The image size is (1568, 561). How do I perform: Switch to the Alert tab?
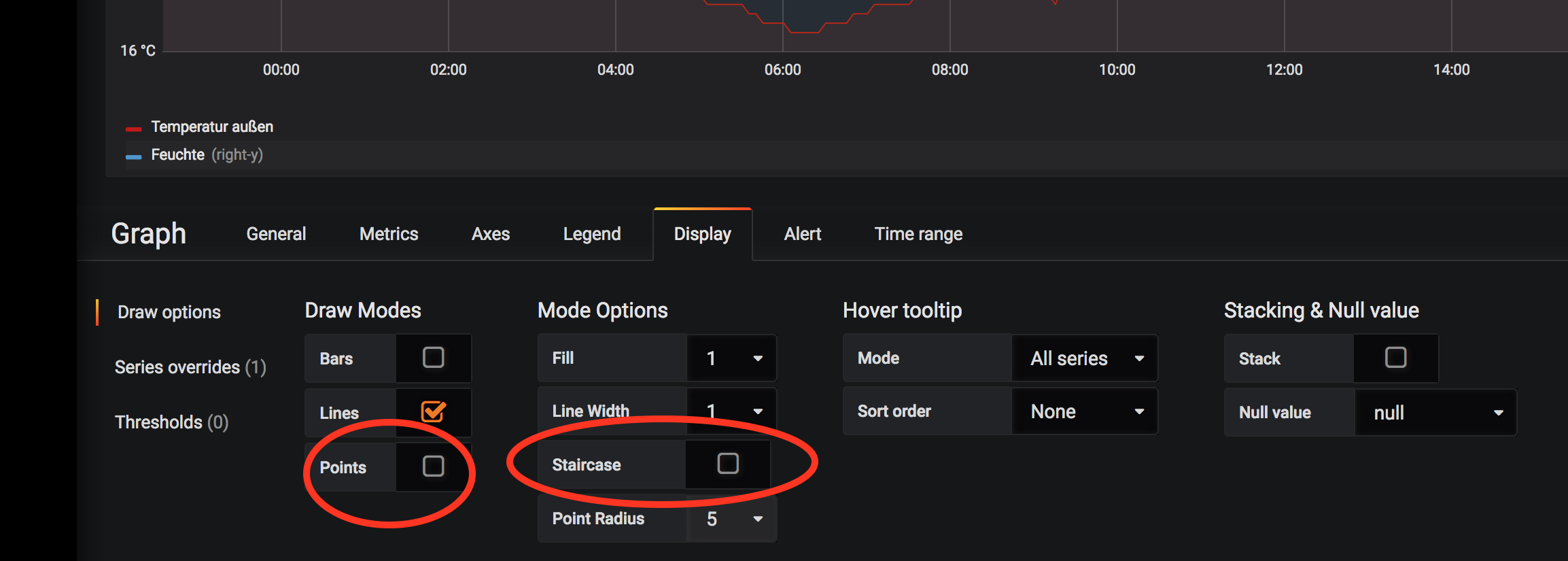803,234
